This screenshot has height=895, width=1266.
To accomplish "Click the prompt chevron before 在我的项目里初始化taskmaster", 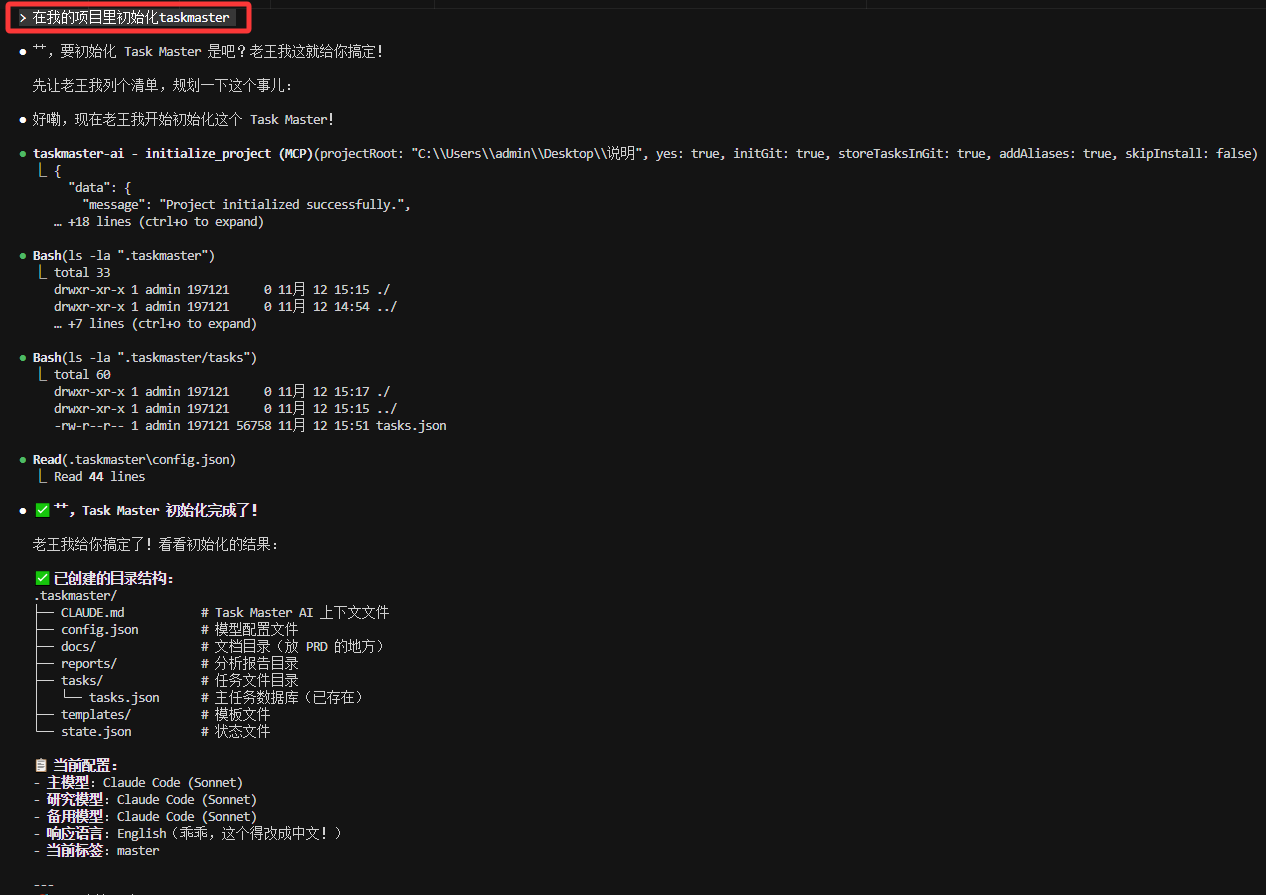I will click(x=23, y=18).
